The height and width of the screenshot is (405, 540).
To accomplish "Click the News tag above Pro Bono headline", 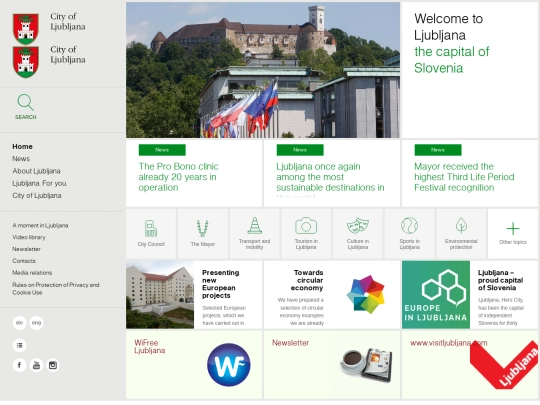I will (x=162, y=150).
